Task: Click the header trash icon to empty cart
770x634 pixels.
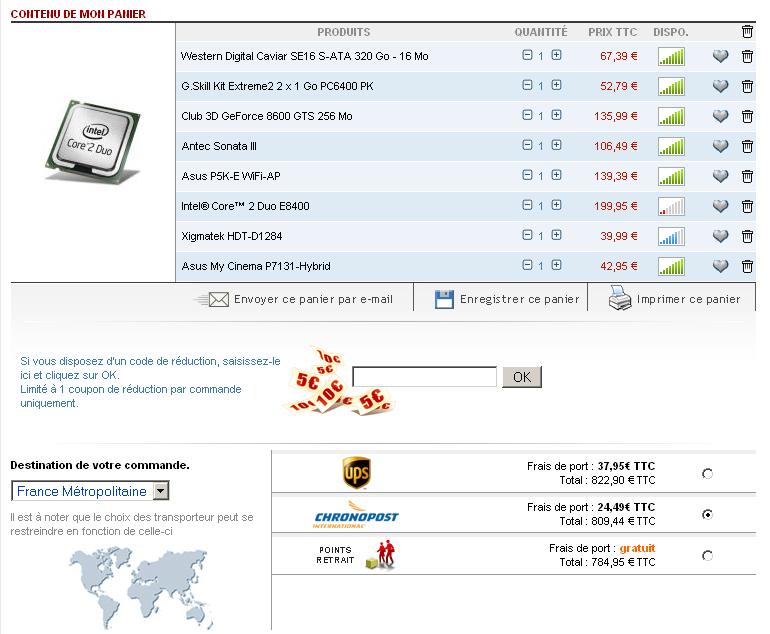Action: [747, 31]
